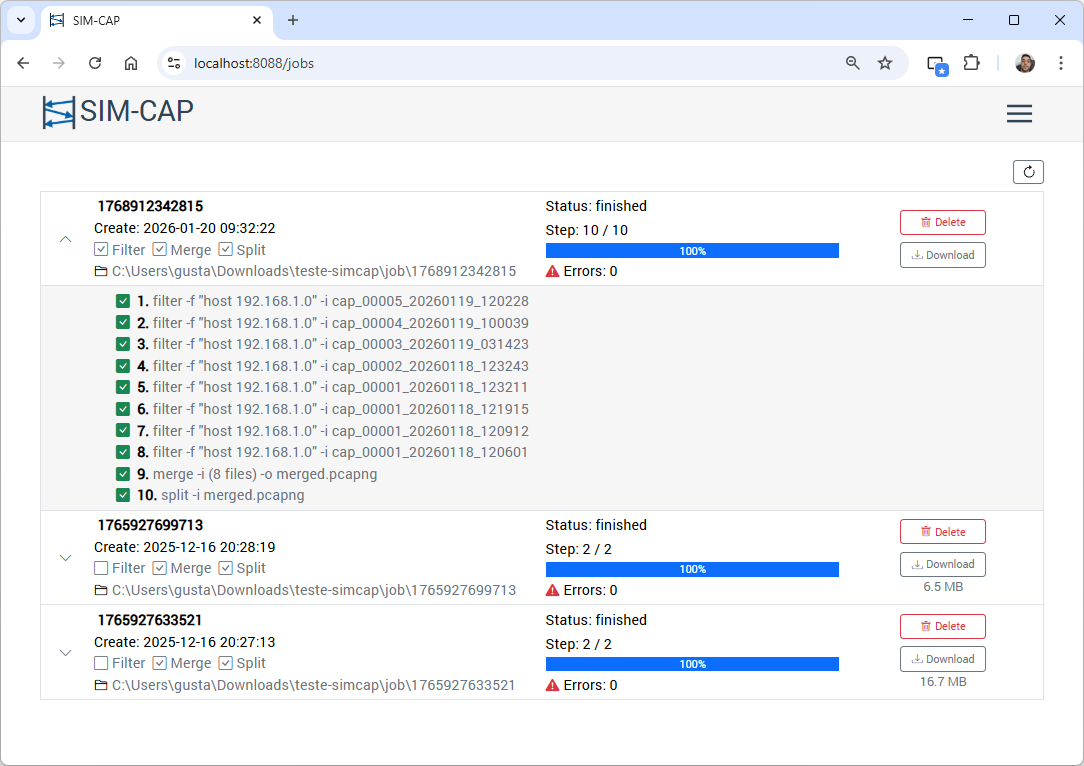
Task: Expand job 1765927699713 steps
Action: 66,558
